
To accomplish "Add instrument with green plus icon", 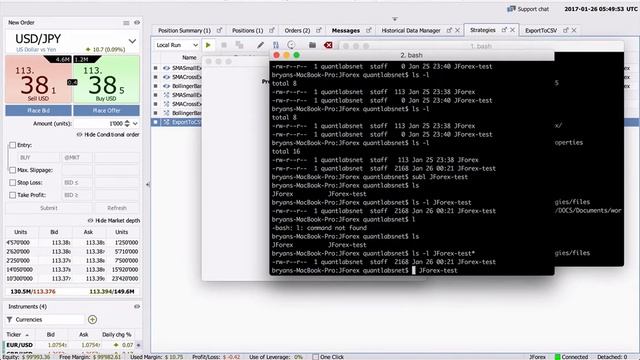I will point(92,320).
